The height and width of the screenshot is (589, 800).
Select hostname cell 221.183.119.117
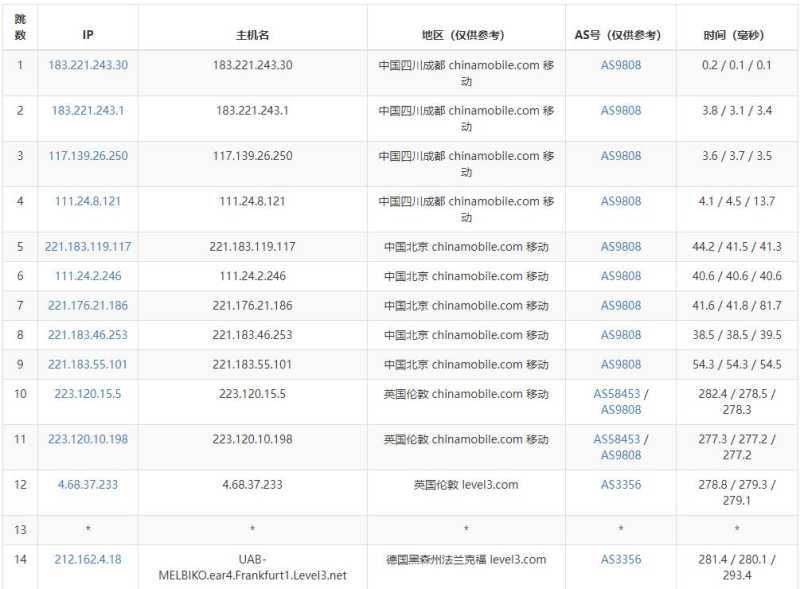tap(253, 247)
